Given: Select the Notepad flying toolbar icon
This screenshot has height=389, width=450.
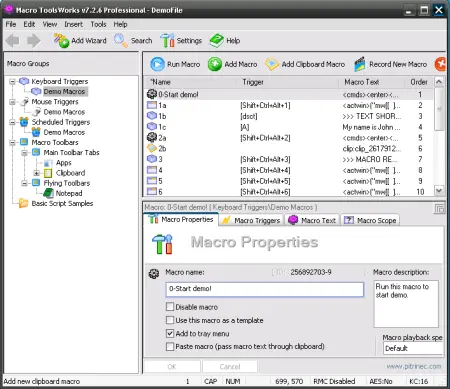Looking at the screenshot, I should coord(48,193).
